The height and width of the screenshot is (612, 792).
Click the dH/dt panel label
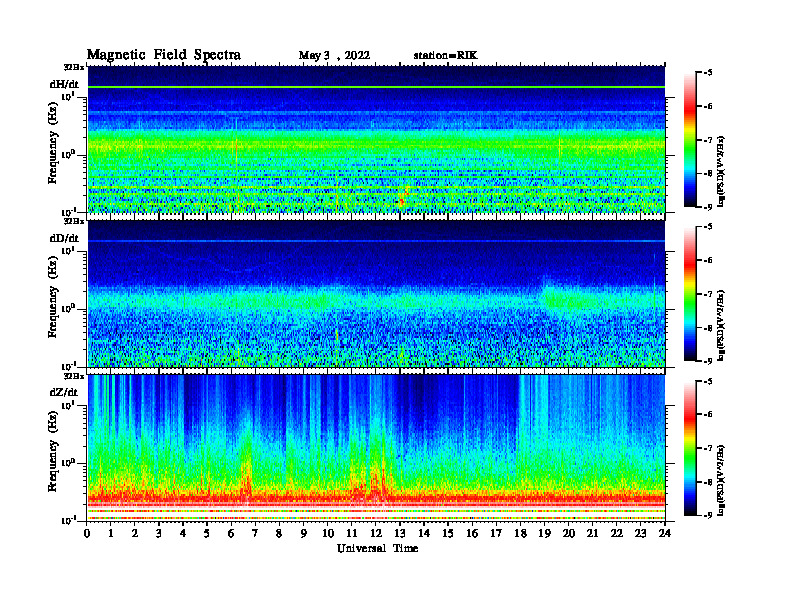click(64, 84)
